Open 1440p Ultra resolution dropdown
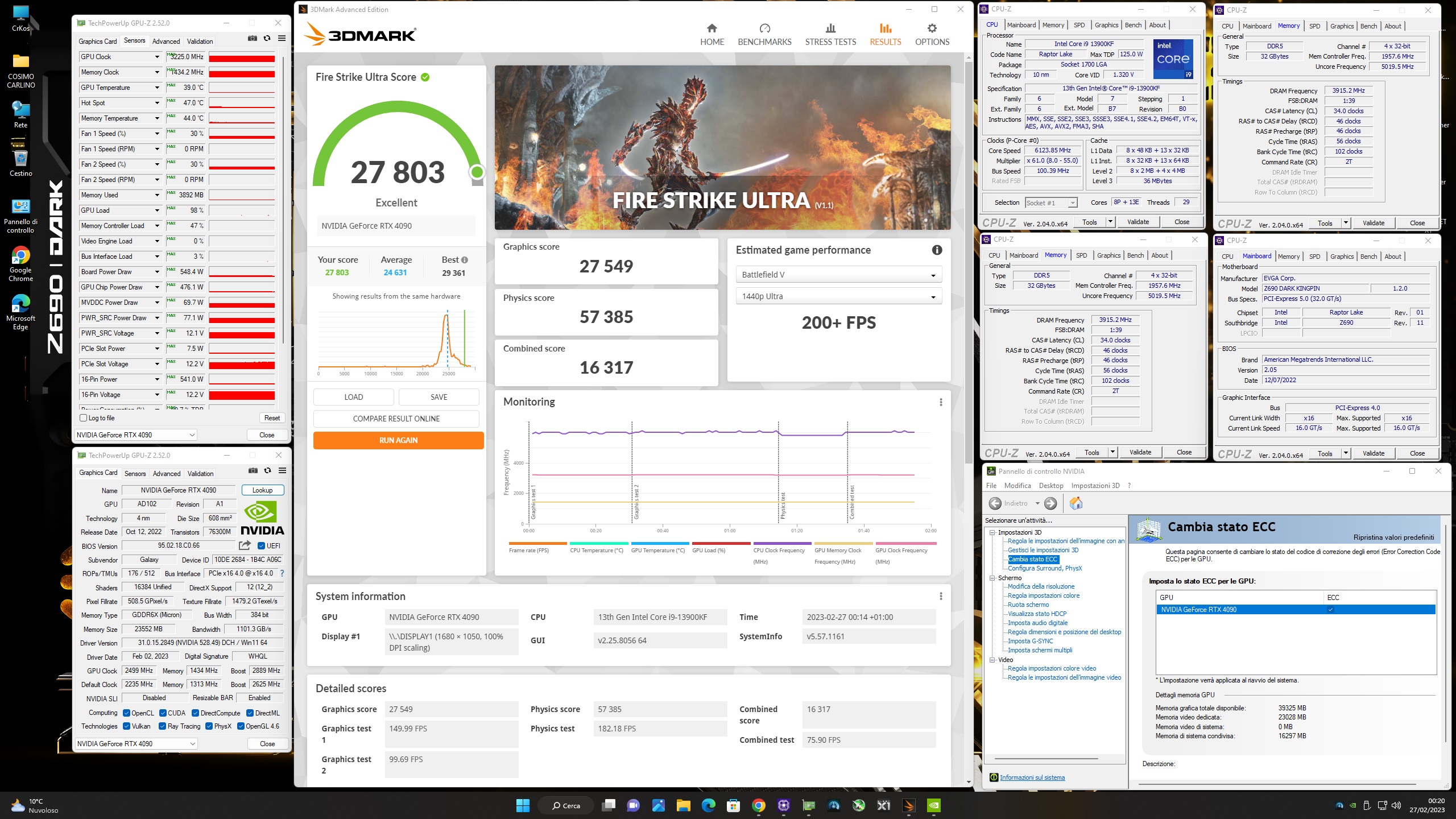This screenshot has height=819, width=1456. click(x=839, y=296)
